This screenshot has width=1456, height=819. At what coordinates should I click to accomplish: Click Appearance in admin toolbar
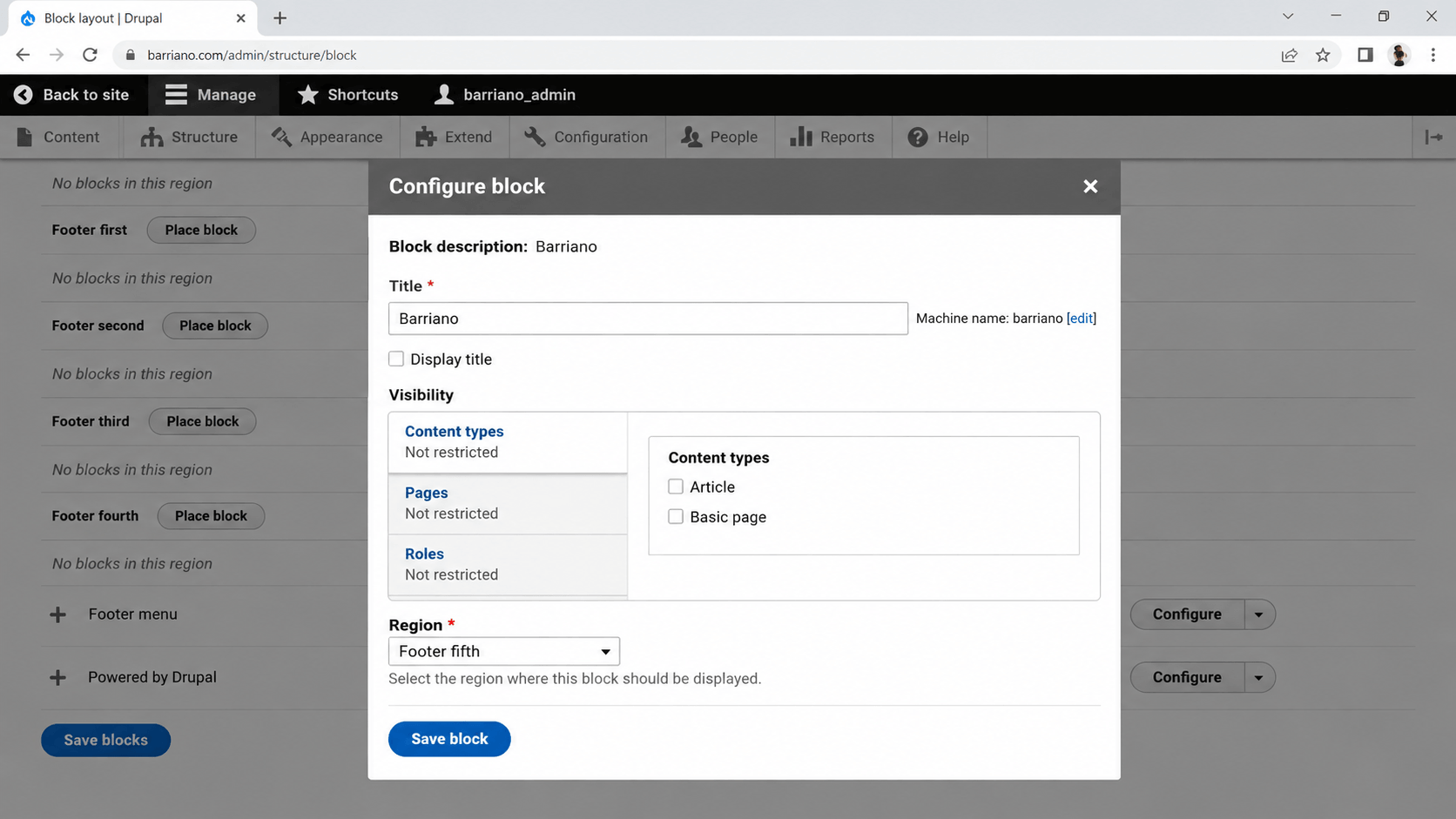(327, 137)
